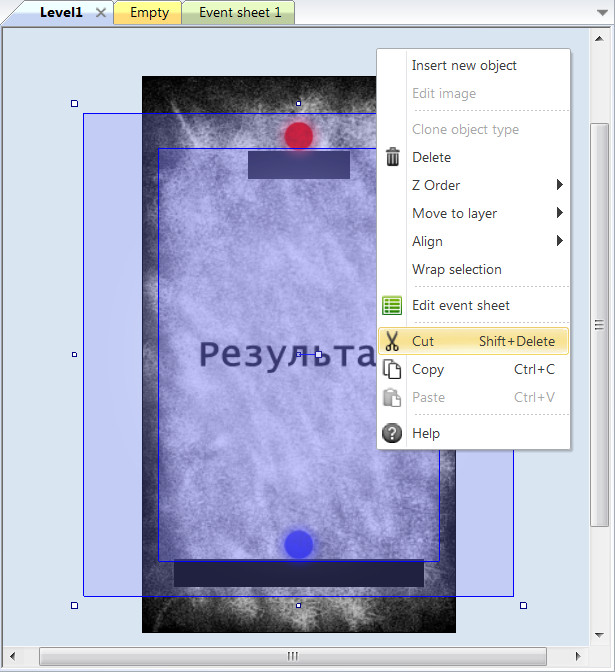Click the blue circle sprite
This screenshot has width=615, height=672.
coord(299,544)
